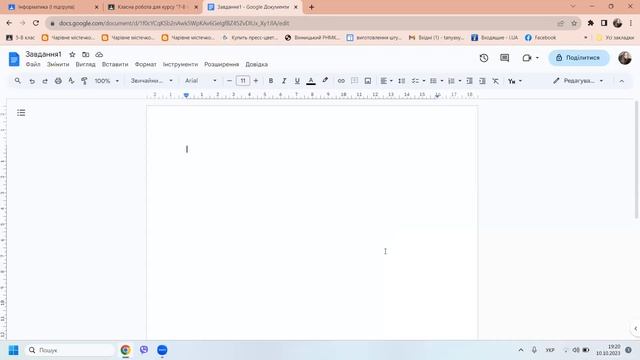Open a new browser tab
The height and width of the screenshot is (360, 640).
point(311,7)
